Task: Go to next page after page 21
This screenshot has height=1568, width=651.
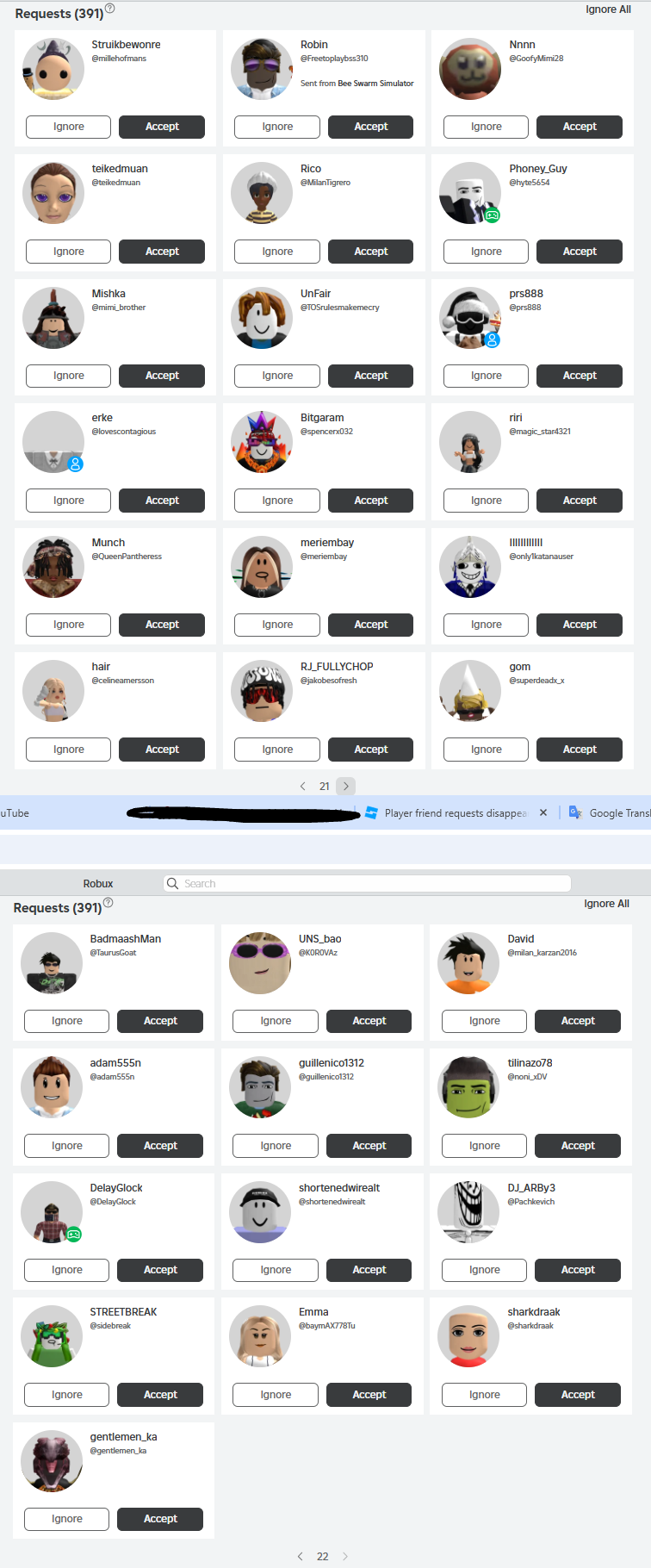Action: [x=345, y=786]
